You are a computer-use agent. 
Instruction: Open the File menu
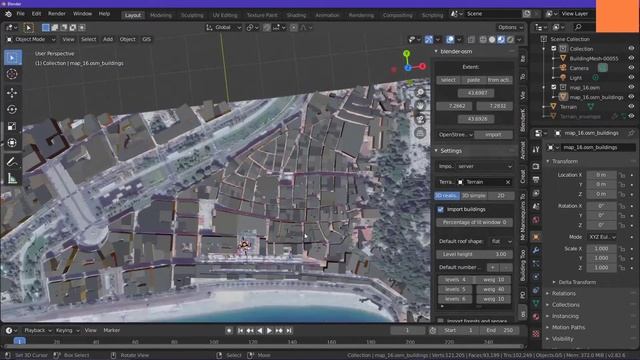point(20,14)
